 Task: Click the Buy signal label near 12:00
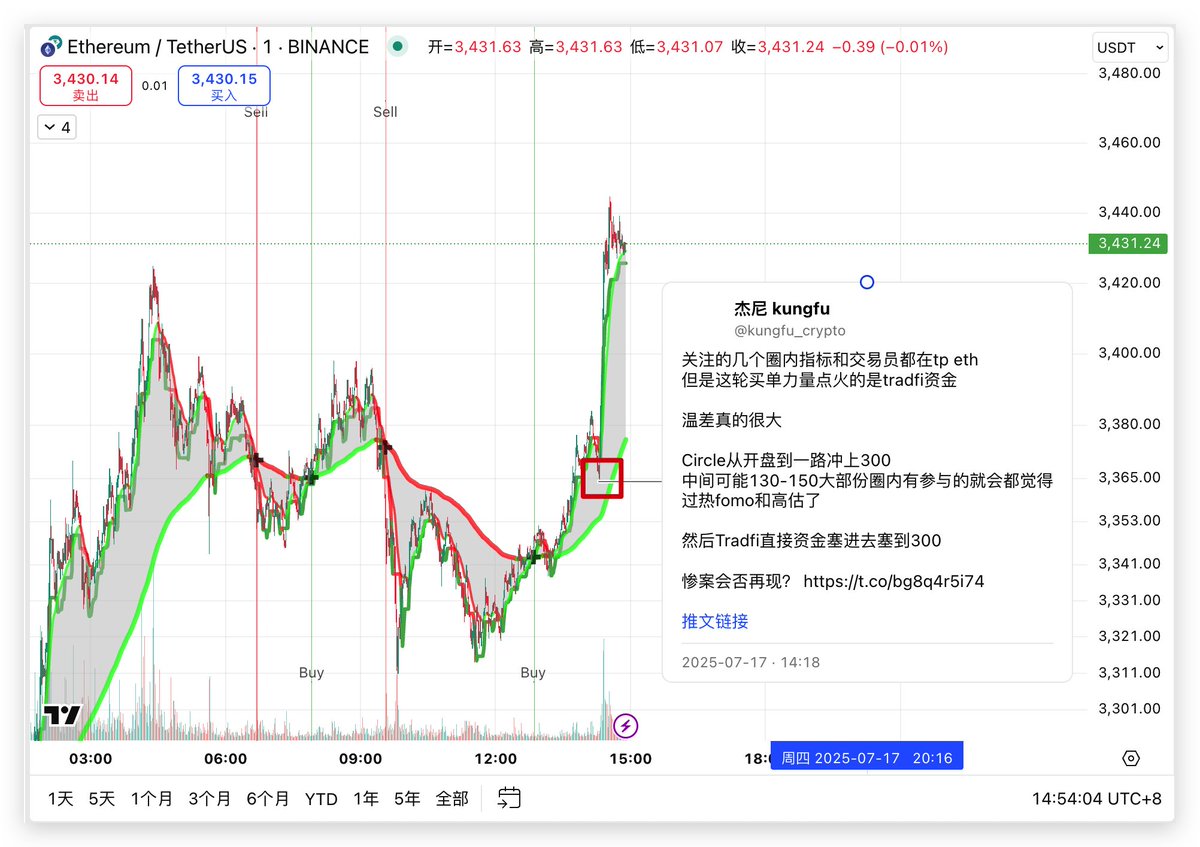(533, 673)
